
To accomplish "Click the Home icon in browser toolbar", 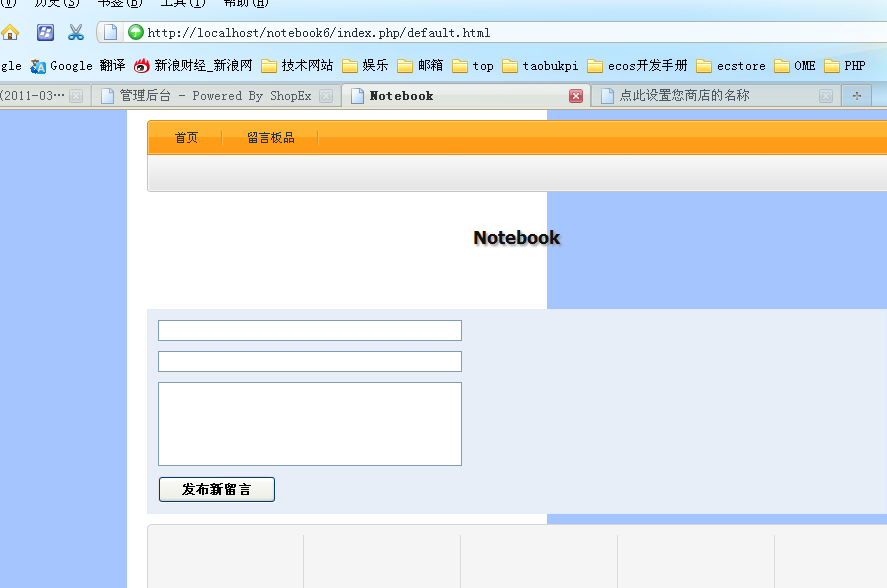I will (x=10, y=32).
